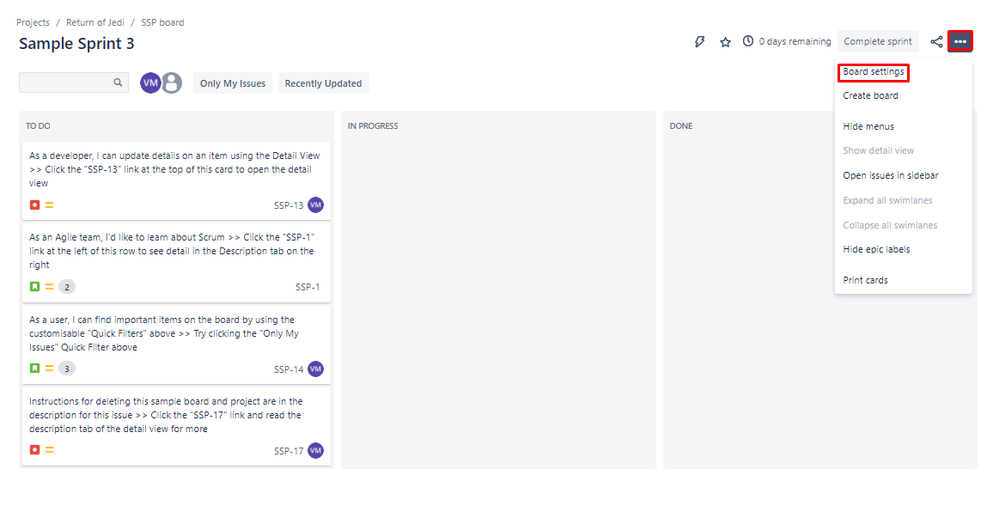Choose Open issues in sidebar

coord(891,176)
